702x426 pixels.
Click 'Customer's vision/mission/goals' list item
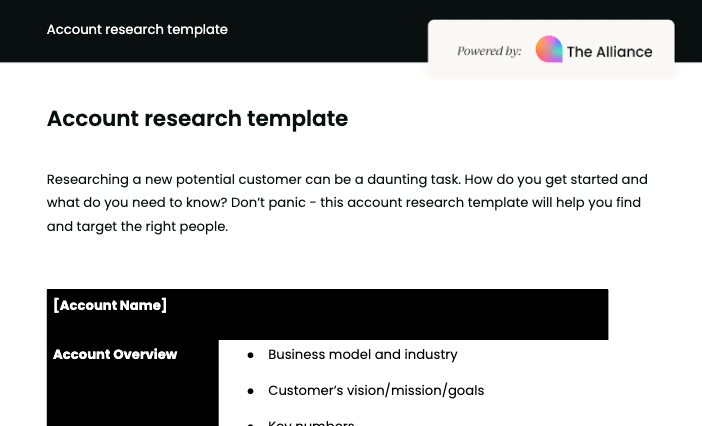pos(376,390)
